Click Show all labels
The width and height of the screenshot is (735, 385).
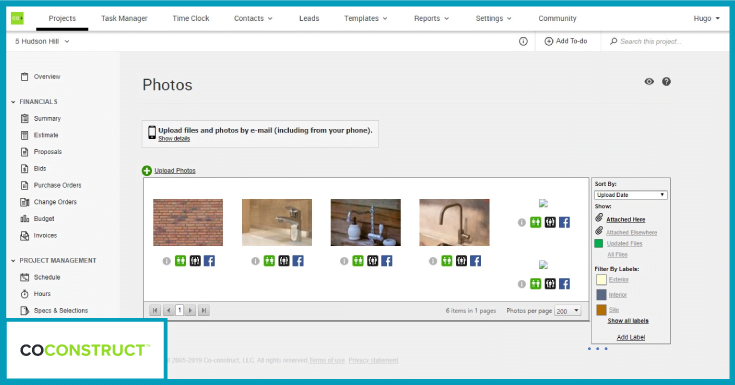(628, 321)
